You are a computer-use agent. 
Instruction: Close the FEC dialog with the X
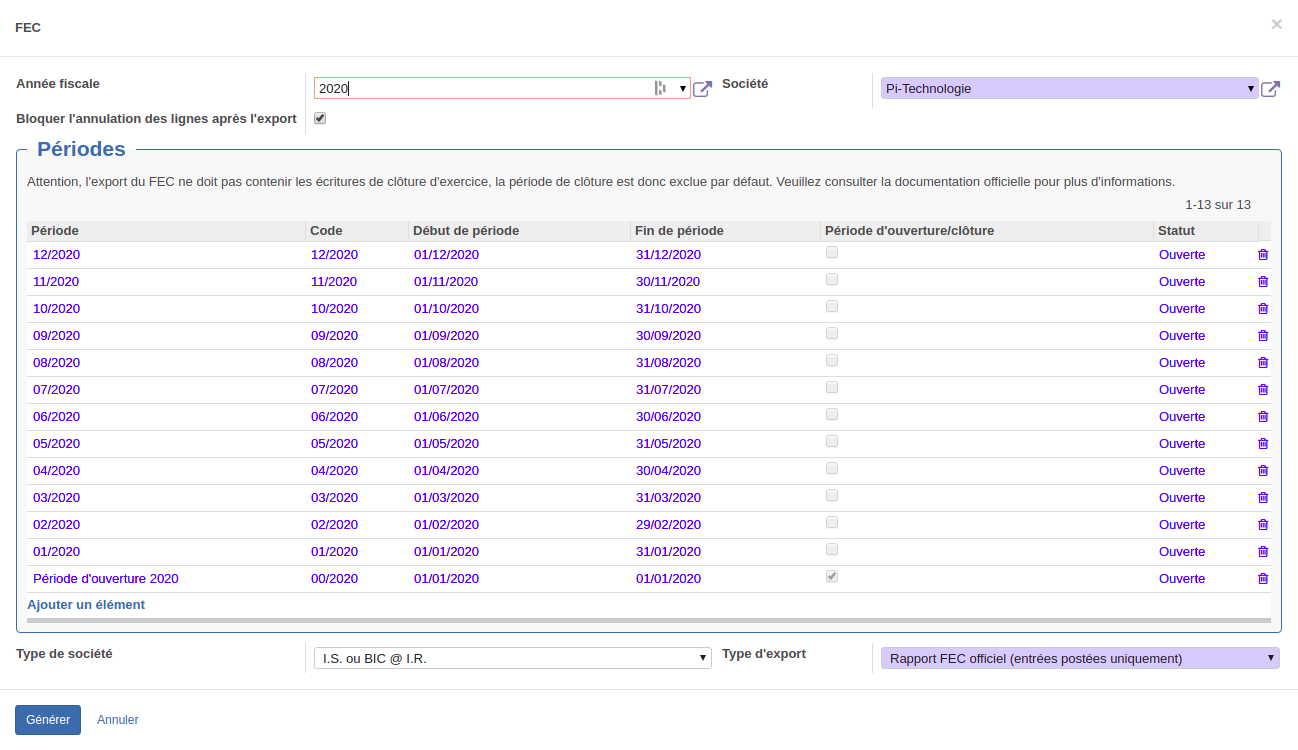(x=1277, y=25)
